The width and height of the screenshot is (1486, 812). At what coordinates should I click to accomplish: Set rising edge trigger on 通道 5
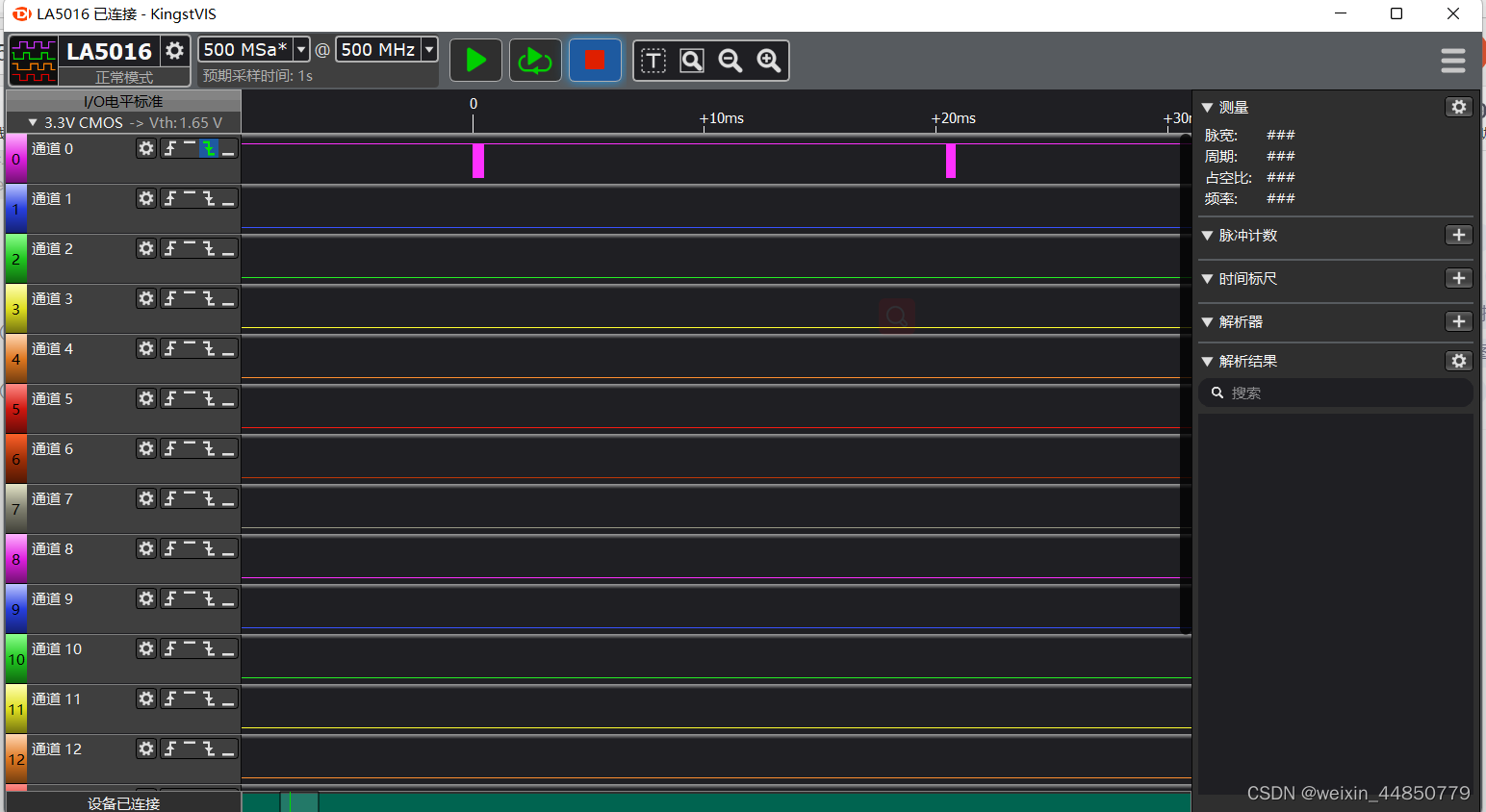point(170,398)
